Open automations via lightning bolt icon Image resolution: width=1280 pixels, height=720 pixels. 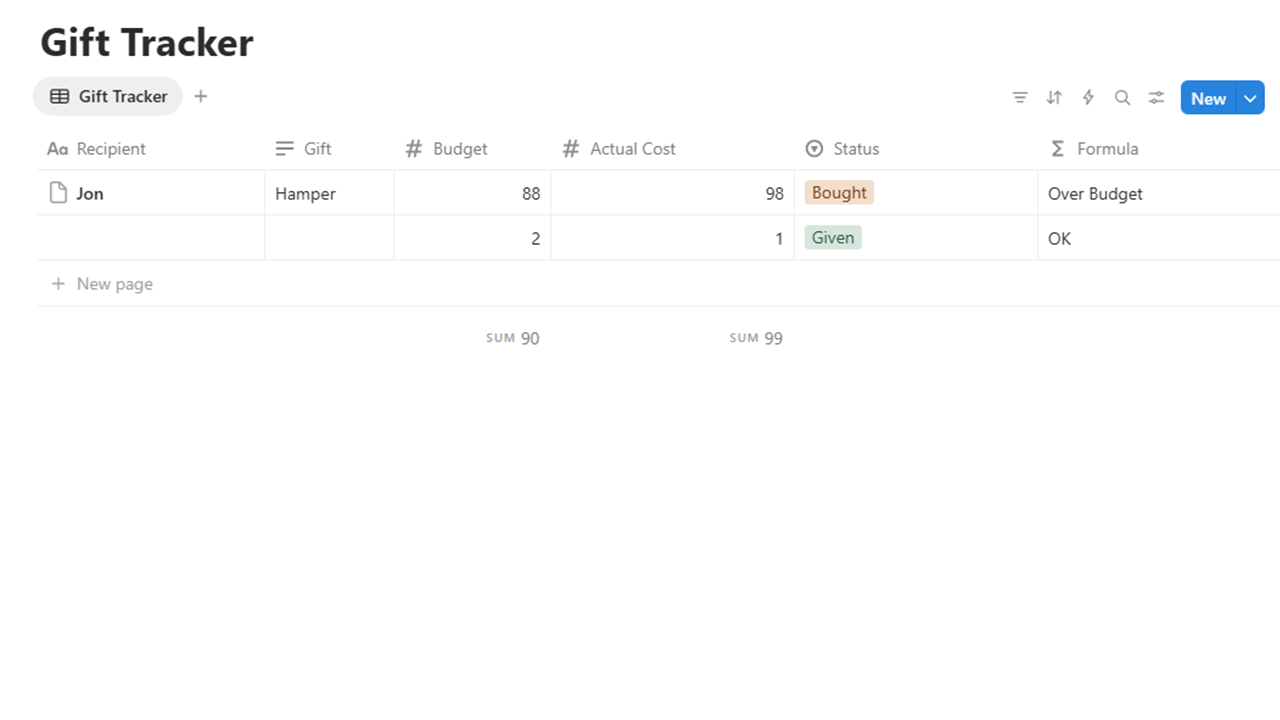[x=1088, y=97]
